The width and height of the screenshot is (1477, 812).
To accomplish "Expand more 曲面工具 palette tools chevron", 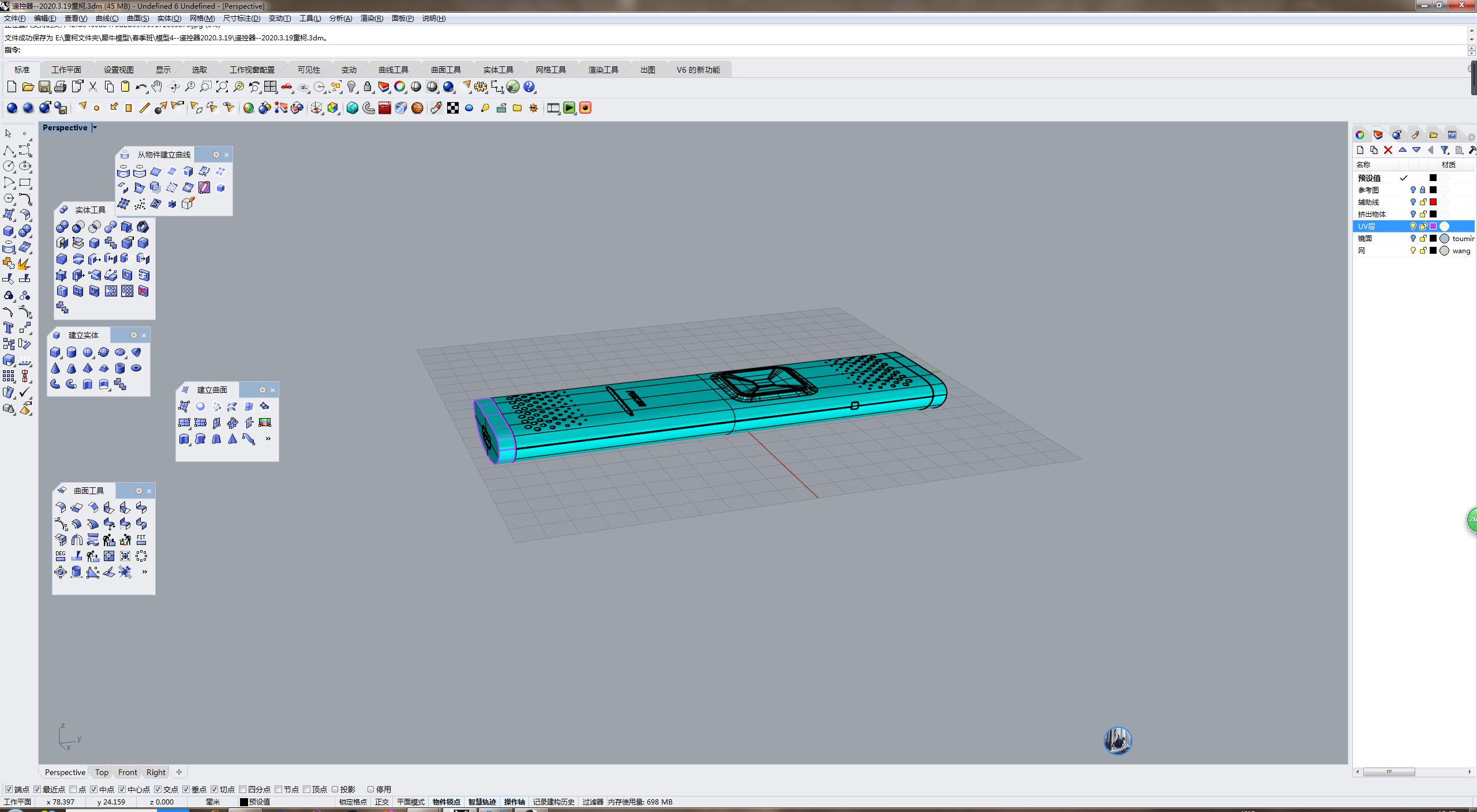I will (144, 572).
